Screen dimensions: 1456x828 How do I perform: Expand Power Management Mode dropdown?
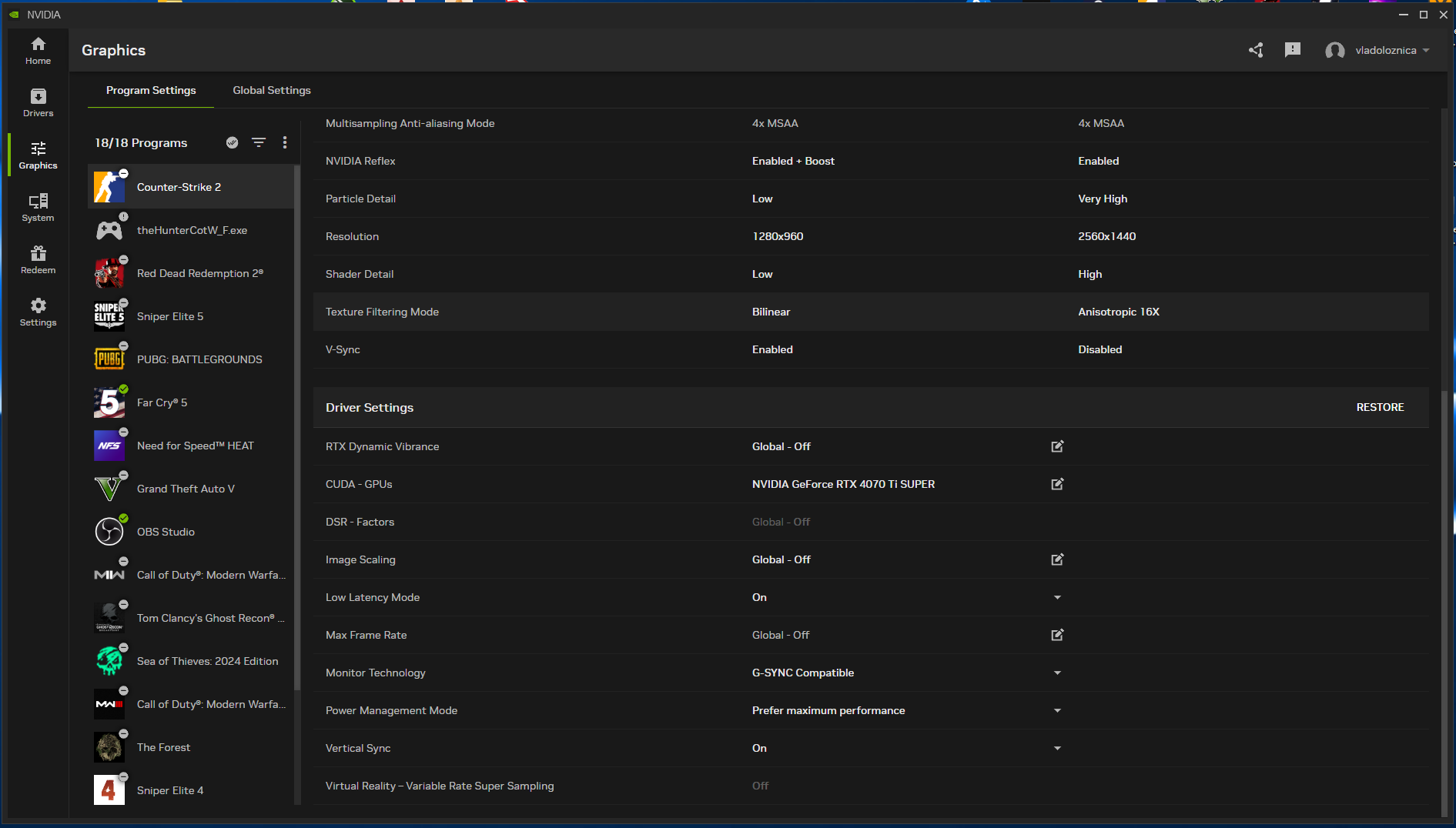tap(1057, 710)
